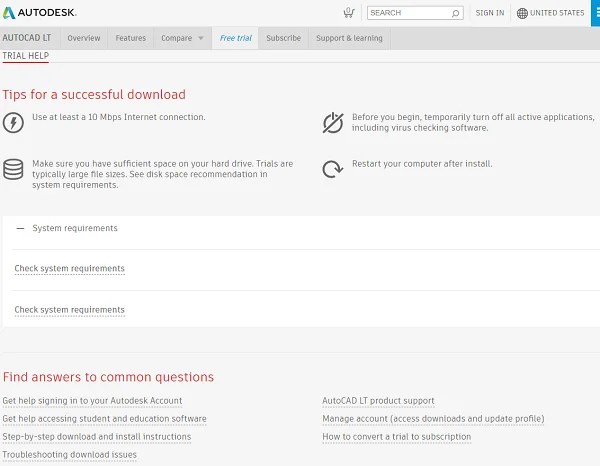Open Support & learning tab
This screenshot has width=600, height=466.
coord(349,38)
